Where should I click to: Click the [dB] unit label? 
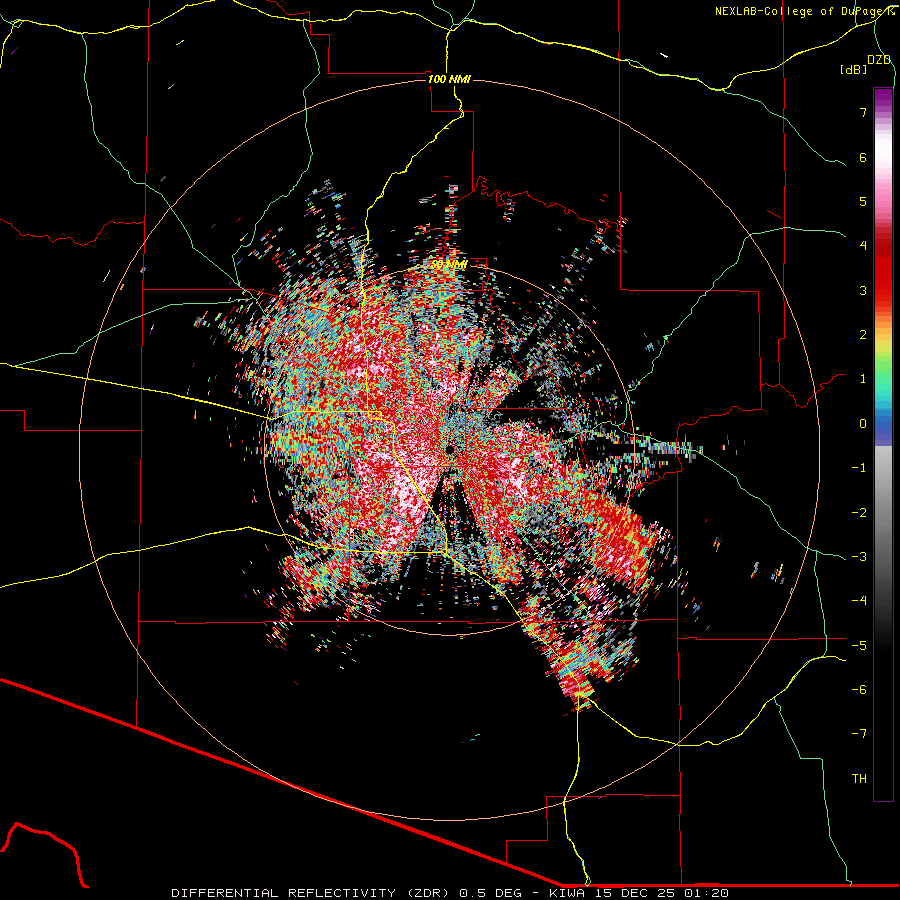(x=854, y=70)
